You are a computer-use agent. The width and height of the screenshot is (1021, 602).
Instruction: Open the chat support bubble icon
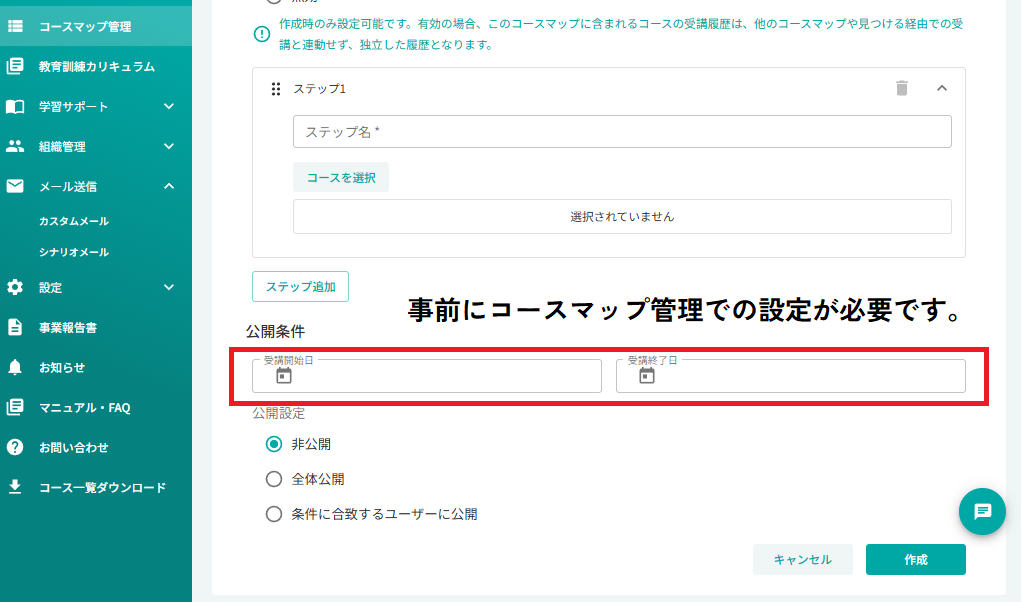point(982,512)
